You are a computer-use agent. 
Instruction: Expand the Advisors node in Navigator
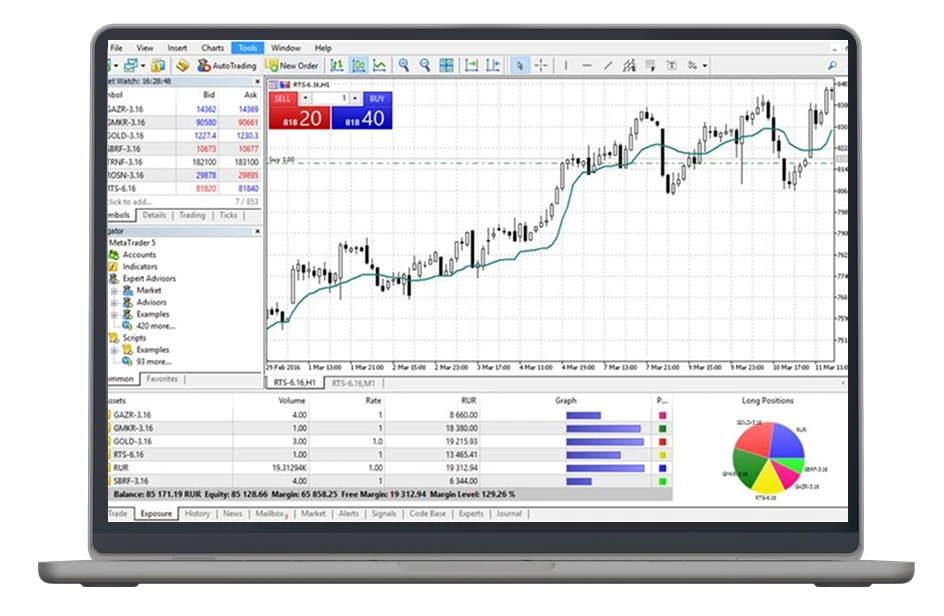114,302
